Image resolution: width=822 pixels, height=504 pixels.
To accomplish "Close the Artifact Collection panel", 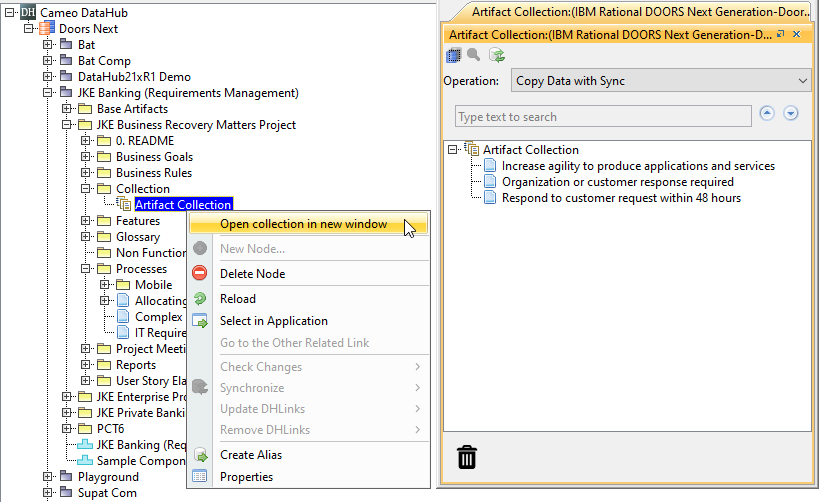I will pyautogui.click(x=797, y=34).
